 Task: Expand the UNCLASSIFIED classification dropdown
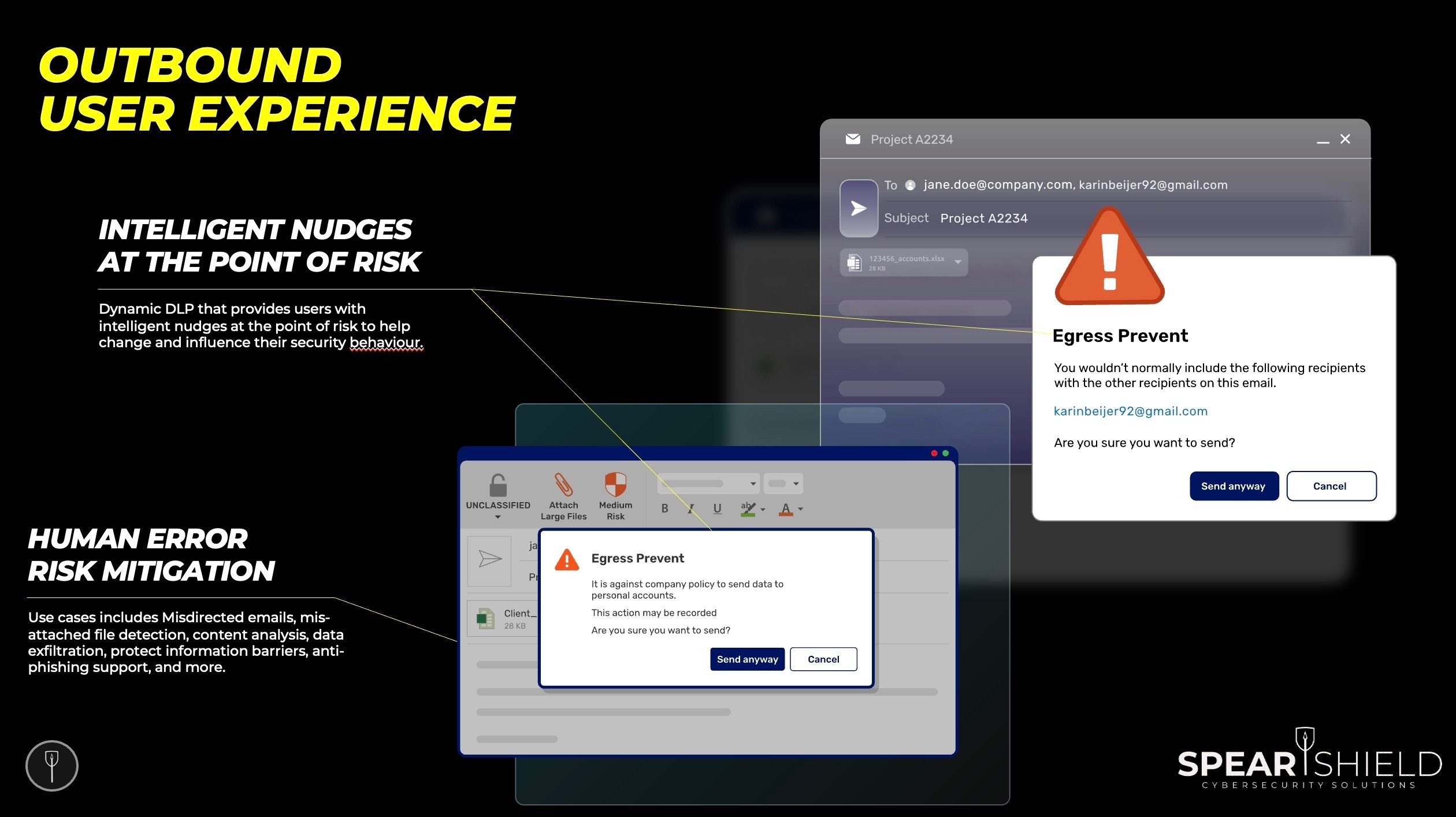point(497,517)
